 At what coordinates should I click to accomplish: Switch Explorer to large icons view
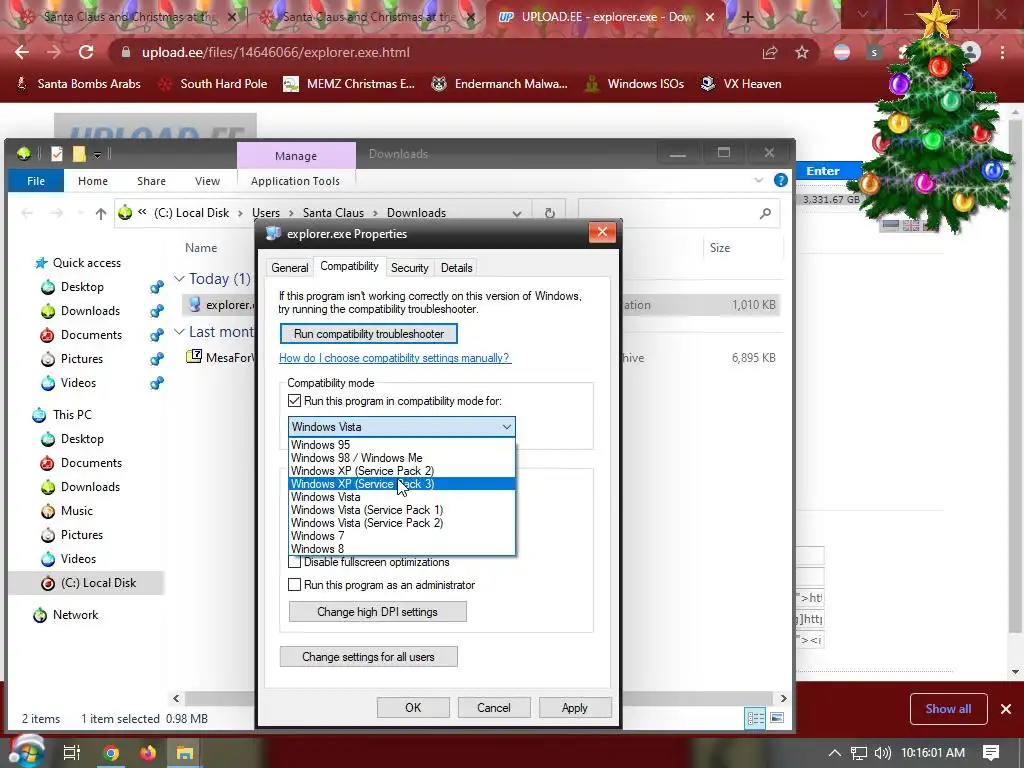point(777,718)
